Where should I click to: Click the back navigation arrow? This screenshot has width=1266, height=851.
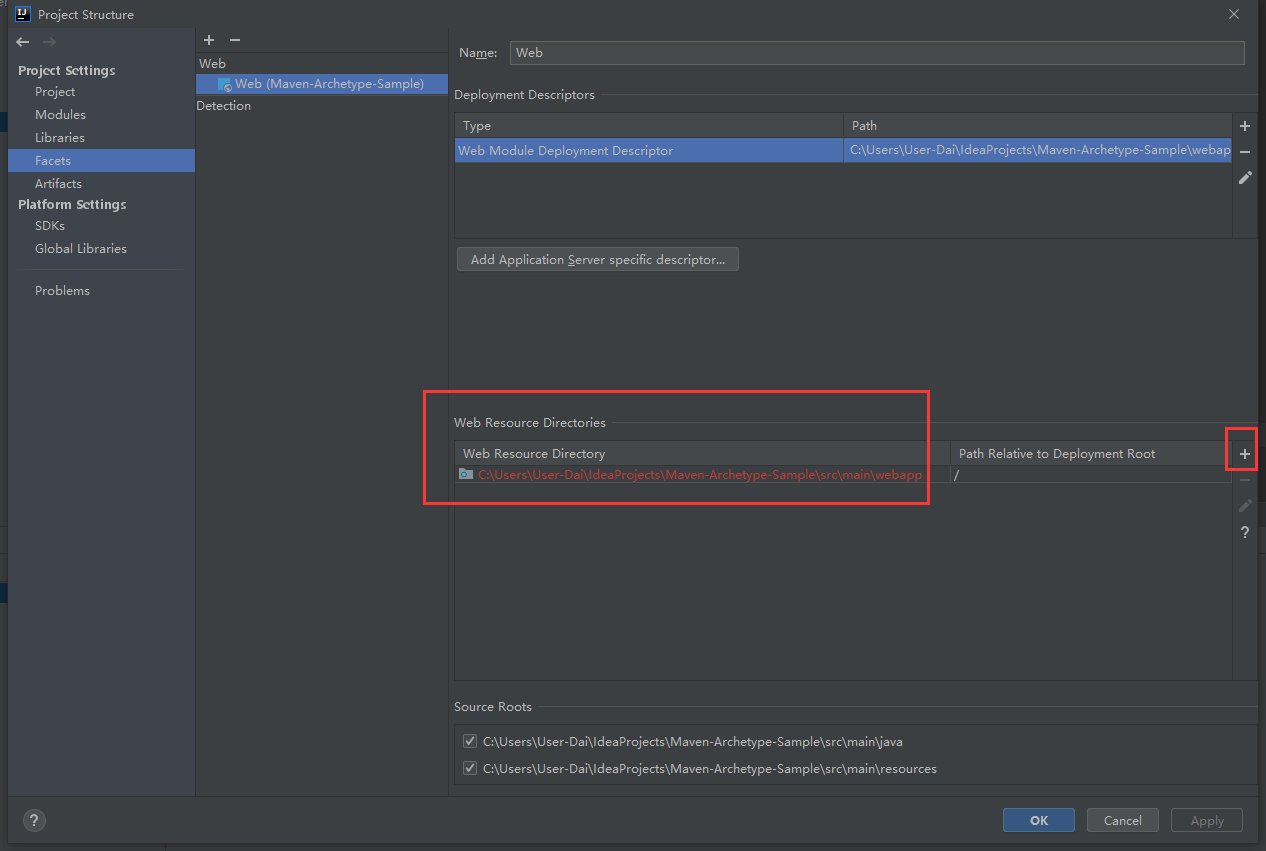click(x=23, y=42)
